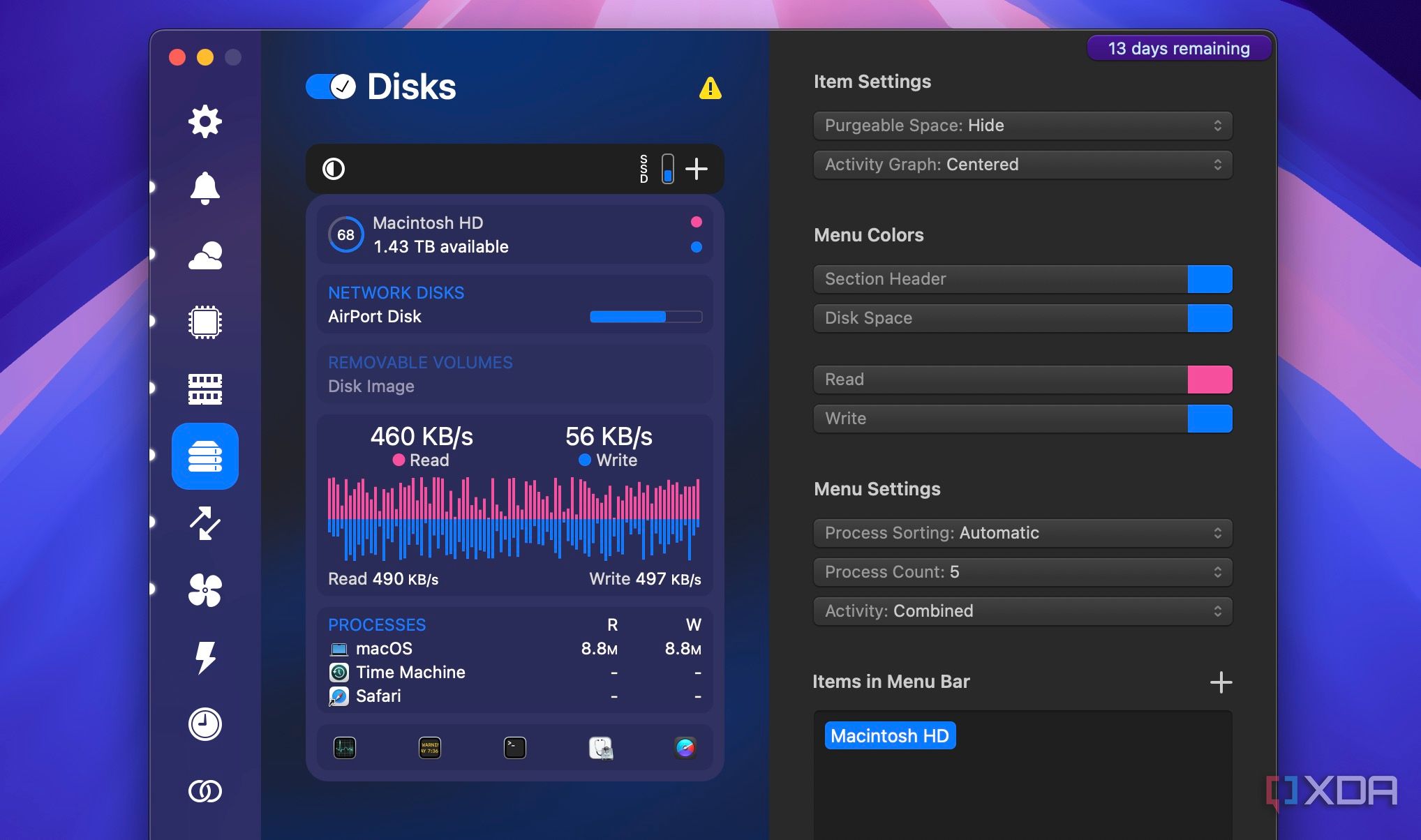Screen dimensions: 1421x840
Task: Launch Activity Monitor shortcut icon
Action: (x=345, y=748)
